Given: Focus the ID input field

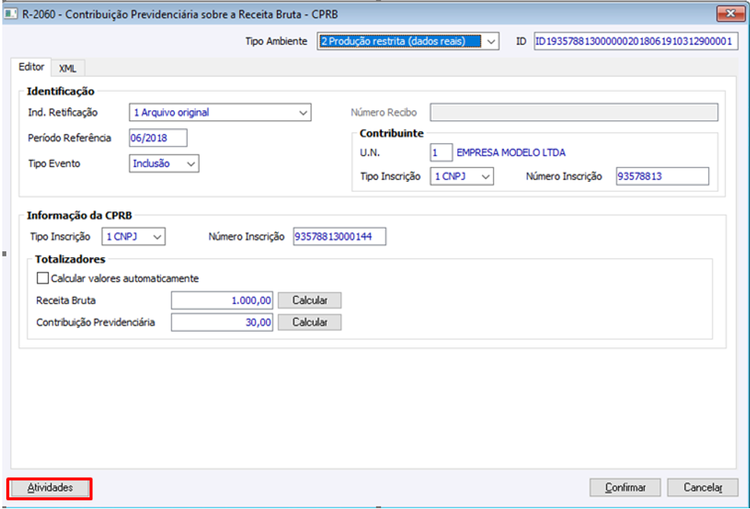Looking at the screenshot, I should tap(636, 41).
